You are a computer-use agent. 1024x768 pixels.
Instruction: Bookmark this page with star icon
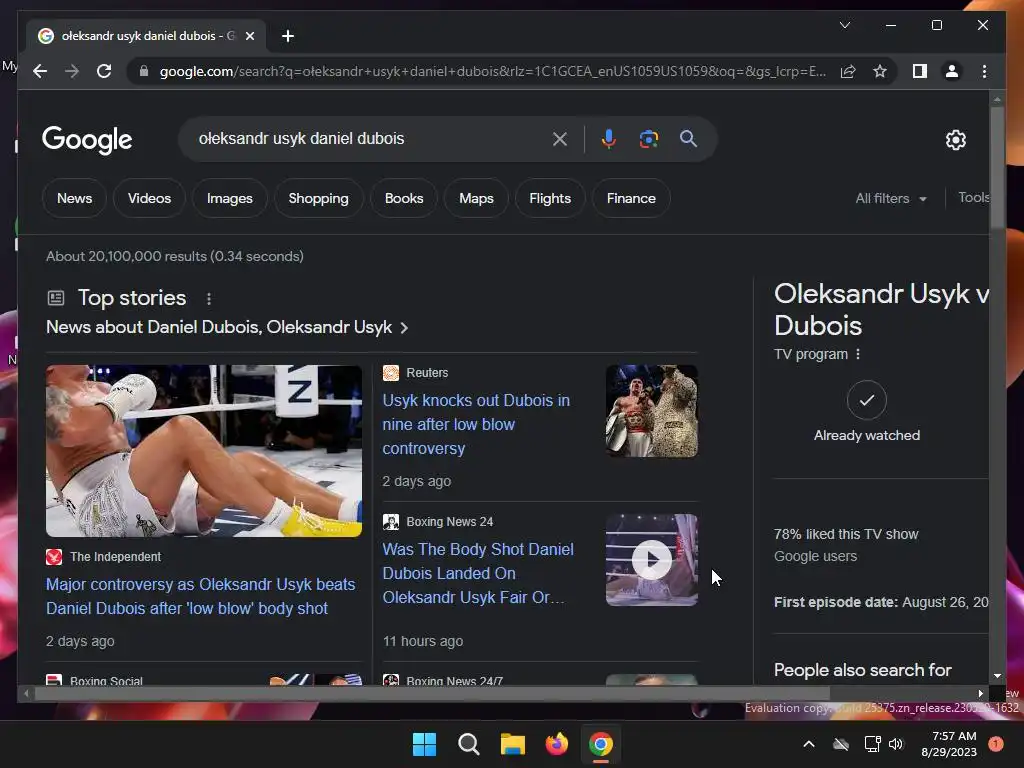(x=880, y=71)
